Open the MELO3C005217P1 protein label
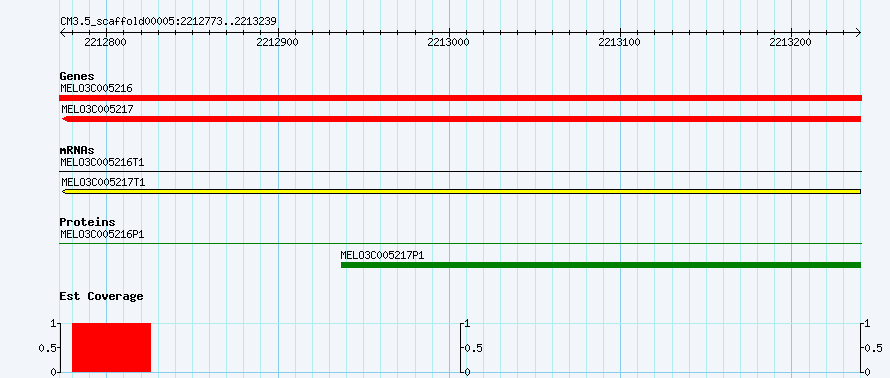The height and width of the screenshot is (378, 890). point(382,255)
